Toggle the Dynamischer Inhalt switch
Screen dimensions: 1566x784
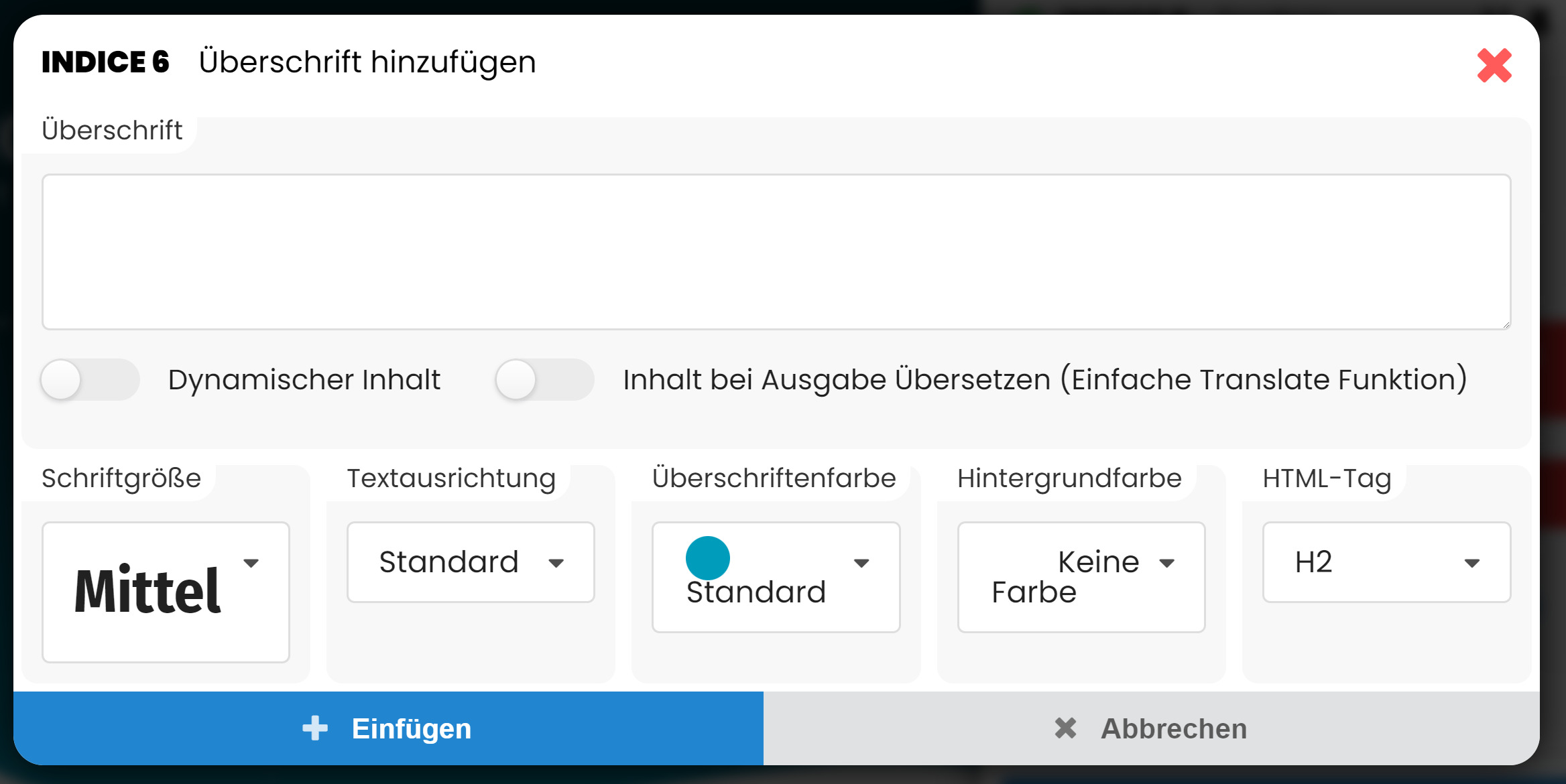pyautogui.click(x=90, y=380)
